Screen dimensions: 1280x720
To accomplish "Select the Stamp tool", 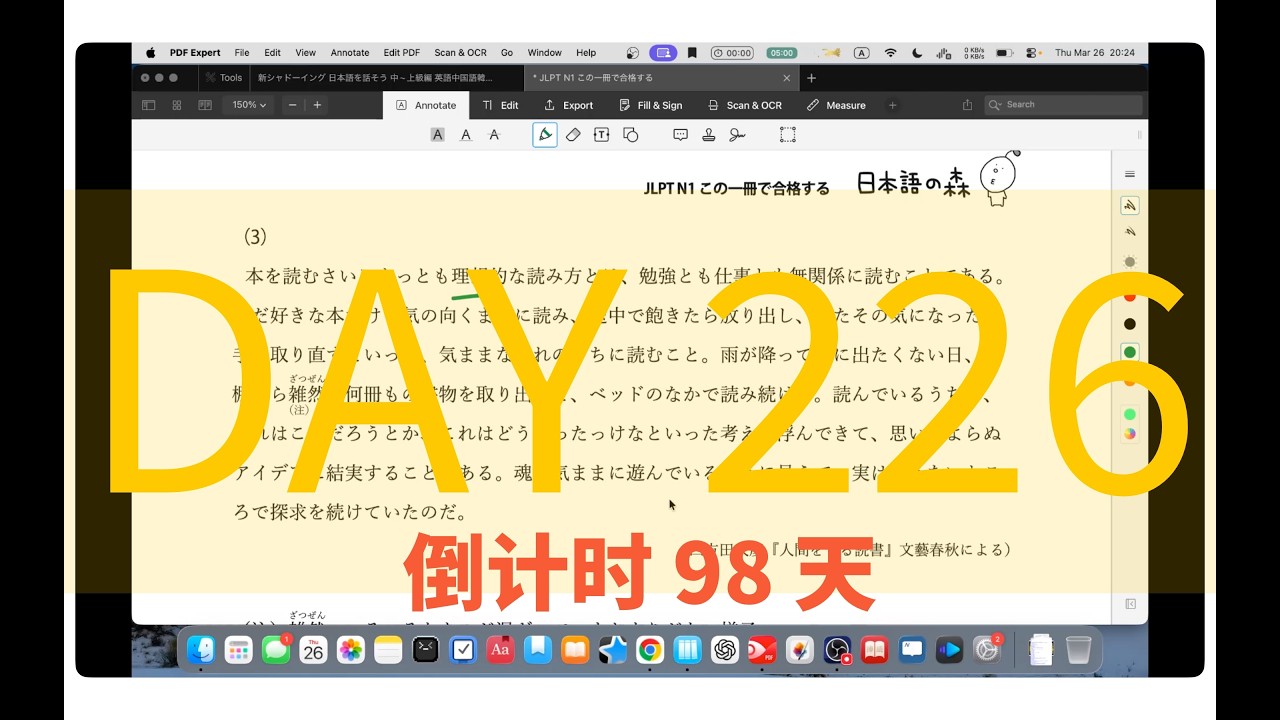I will pyautogui.click(x=708, y=134).
